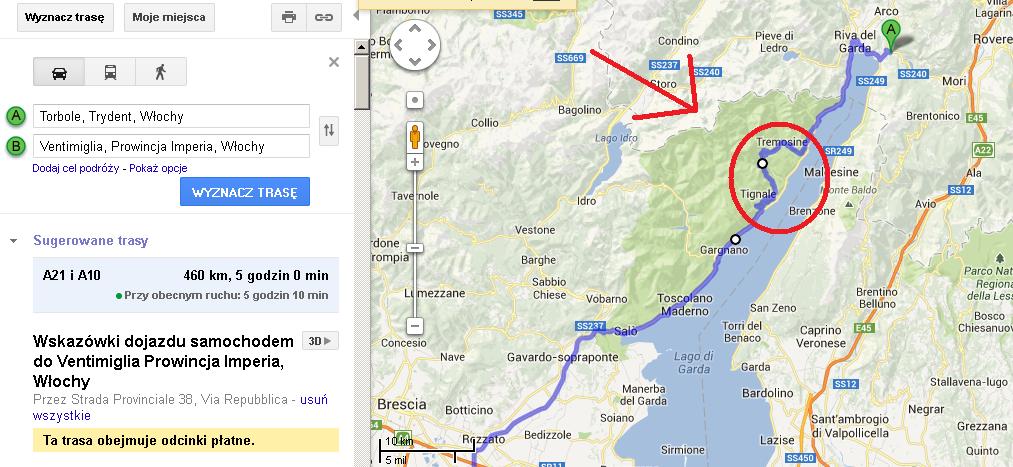The width and height of the screenshot is (1013, 467).
Task: Select the car driving mode icon
Action: coord(59,72)
